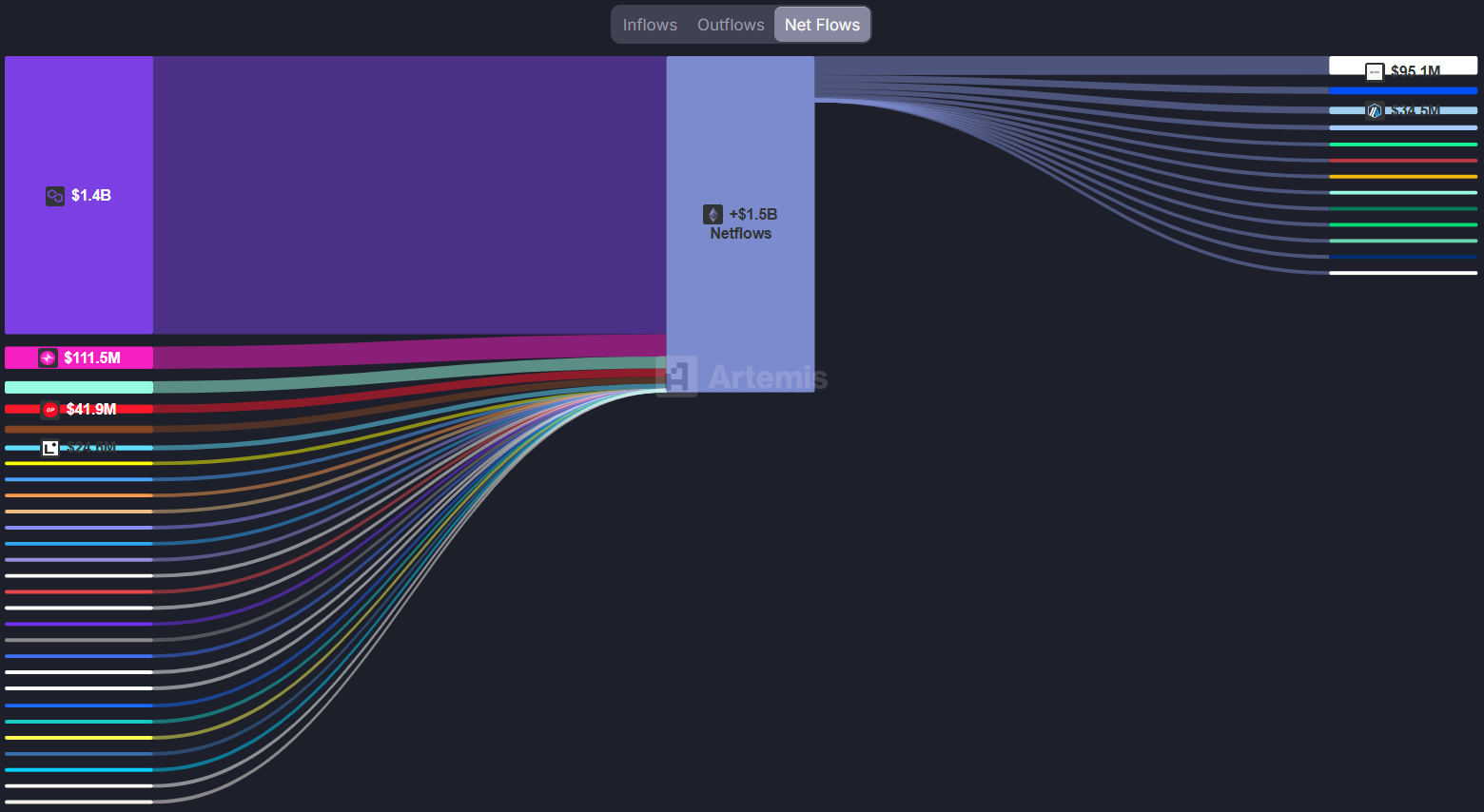Viewport: 1484px width, 812px height.
Task: Click the white square icon beside $95.1M
Action: point(1375,72)
